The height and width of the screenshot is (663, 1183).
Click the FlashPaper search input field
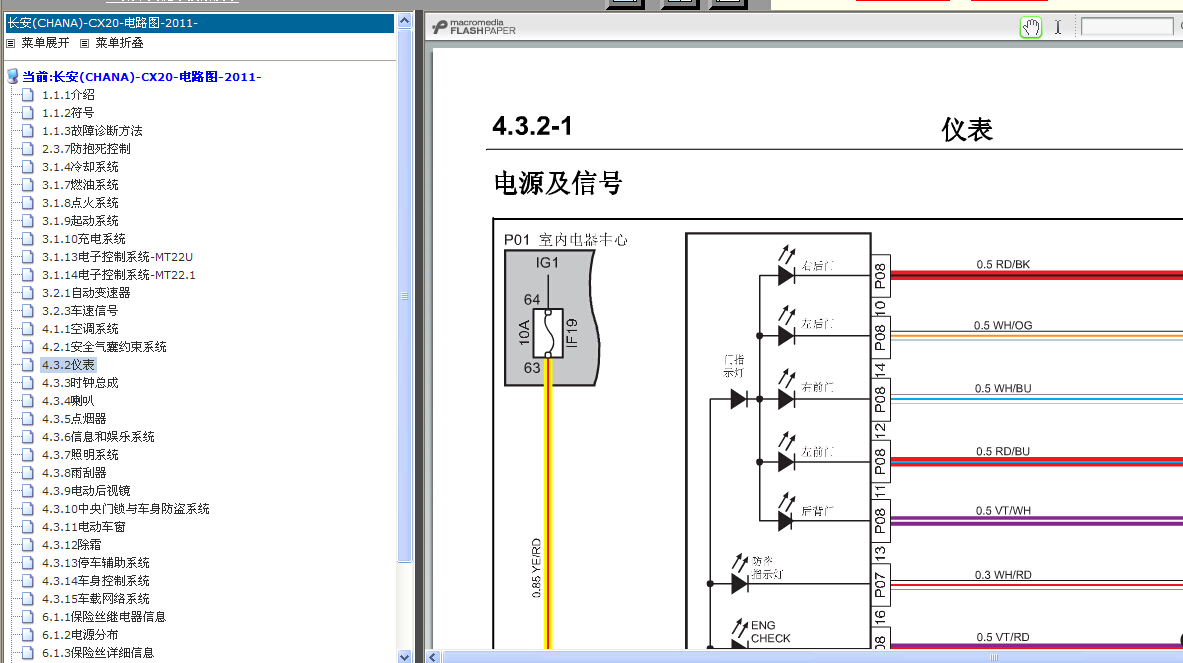pos(1127,26)
